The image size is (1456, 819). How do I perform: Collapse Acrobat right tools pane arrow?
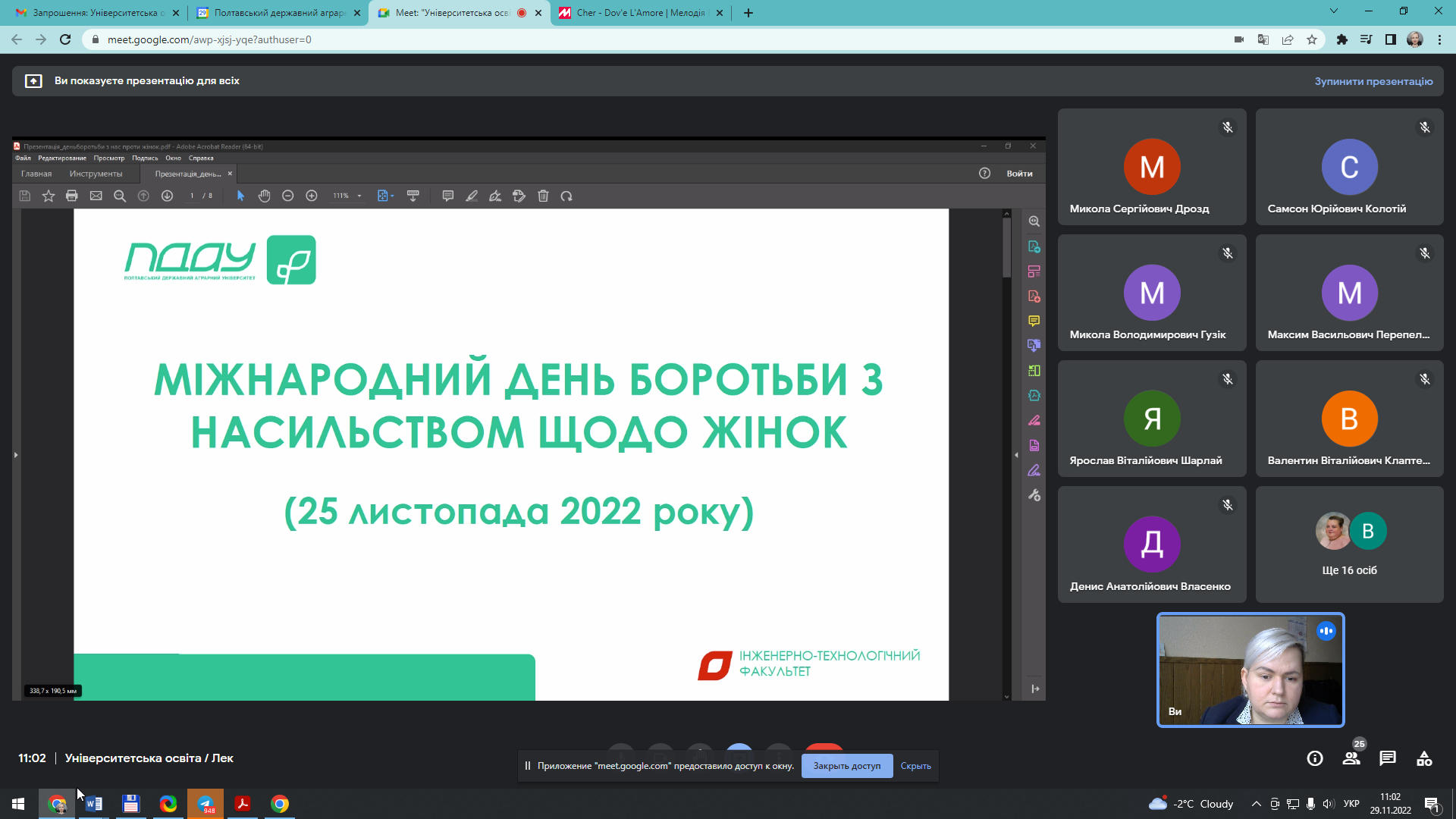click(x=1016, y=455)
